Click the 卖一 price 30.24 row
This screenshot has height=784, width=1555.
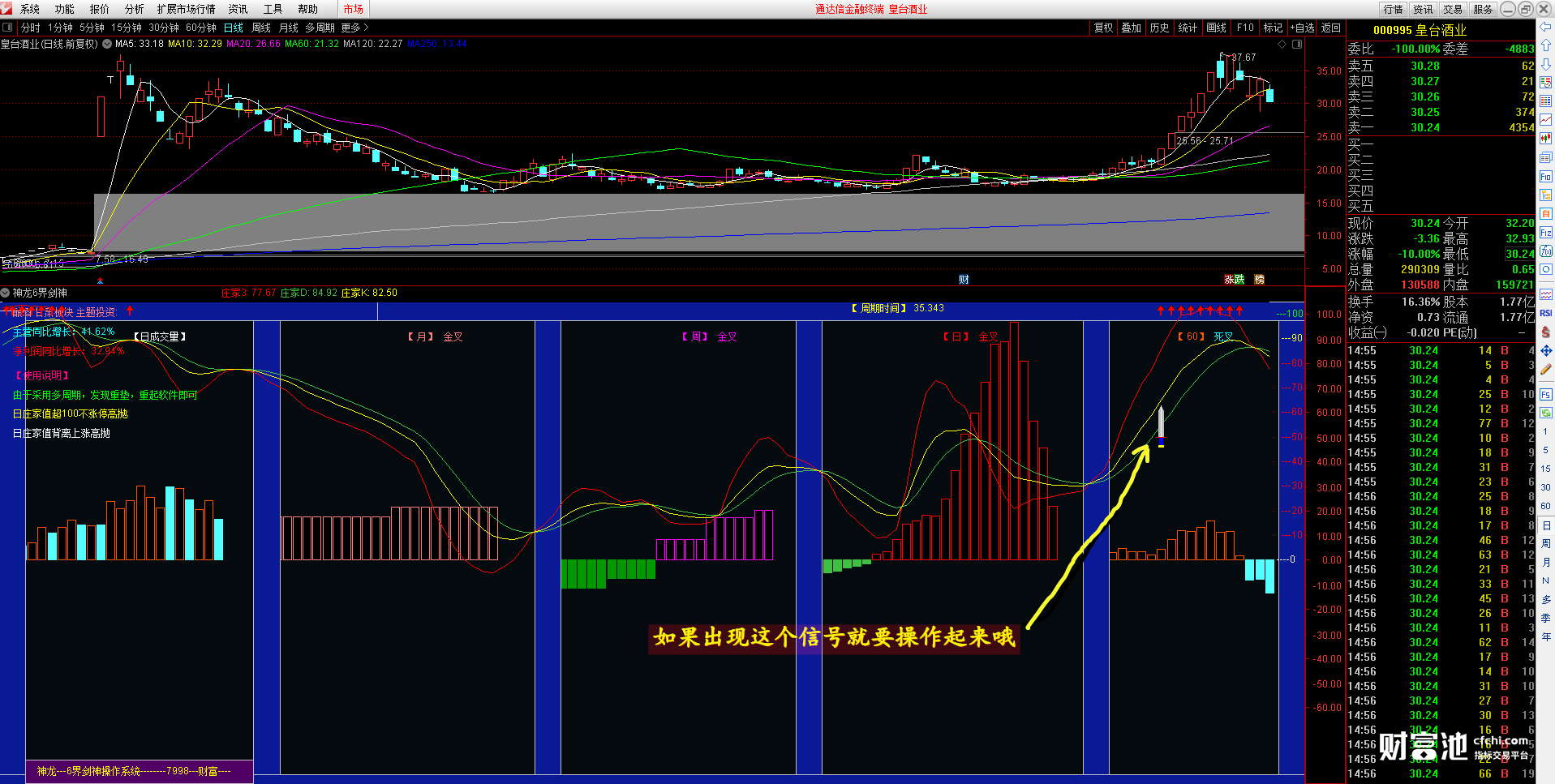pyautogui.click(x=1441, y=127)
